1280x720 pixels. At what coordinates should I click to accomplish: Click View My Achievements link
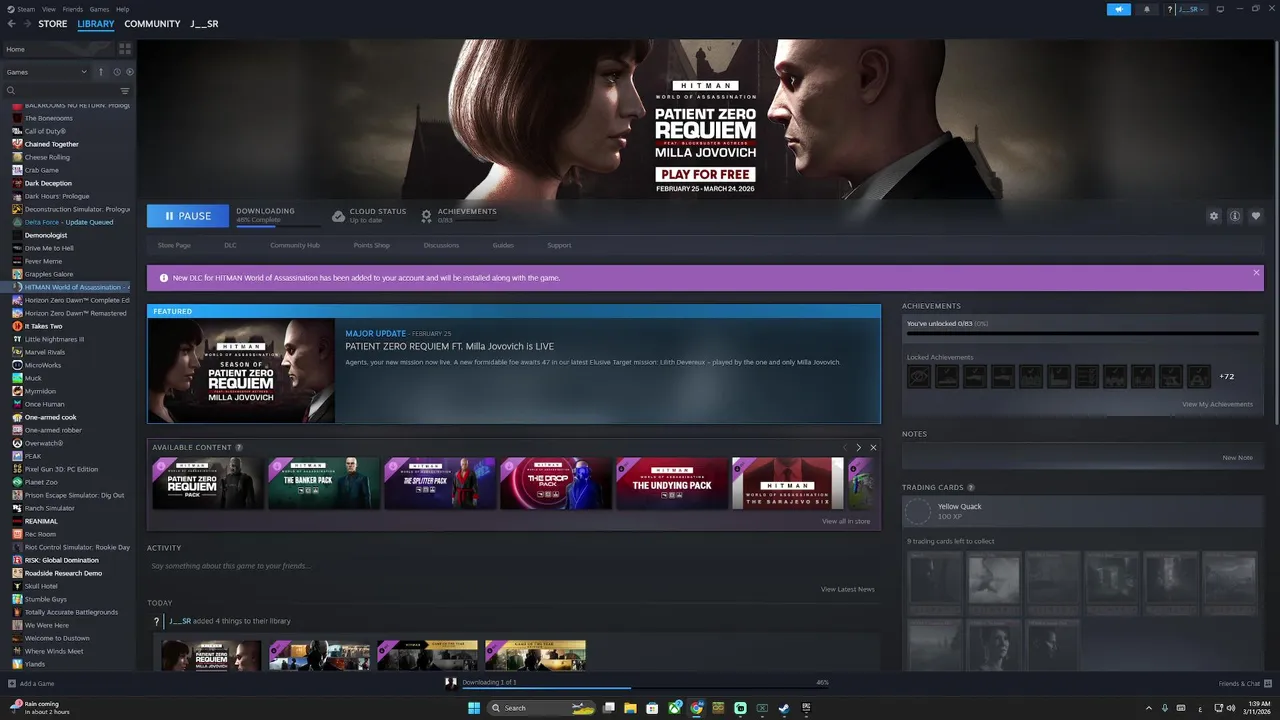[1217, 404]
